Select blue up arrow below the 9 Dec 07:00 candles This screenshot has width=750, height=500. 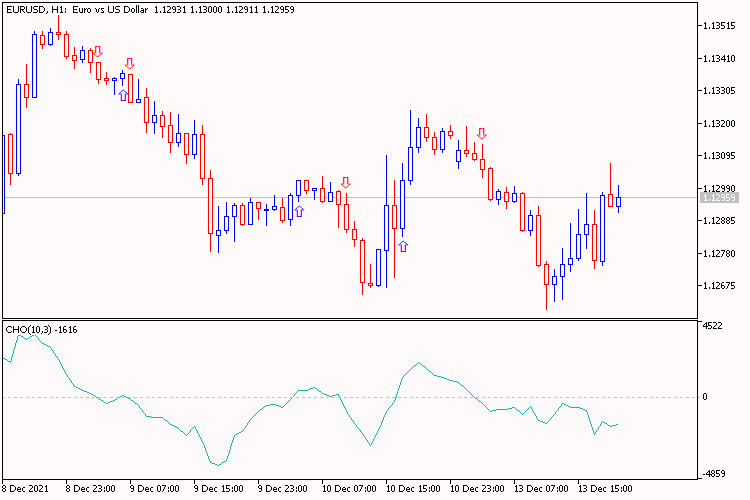point(123,95)
